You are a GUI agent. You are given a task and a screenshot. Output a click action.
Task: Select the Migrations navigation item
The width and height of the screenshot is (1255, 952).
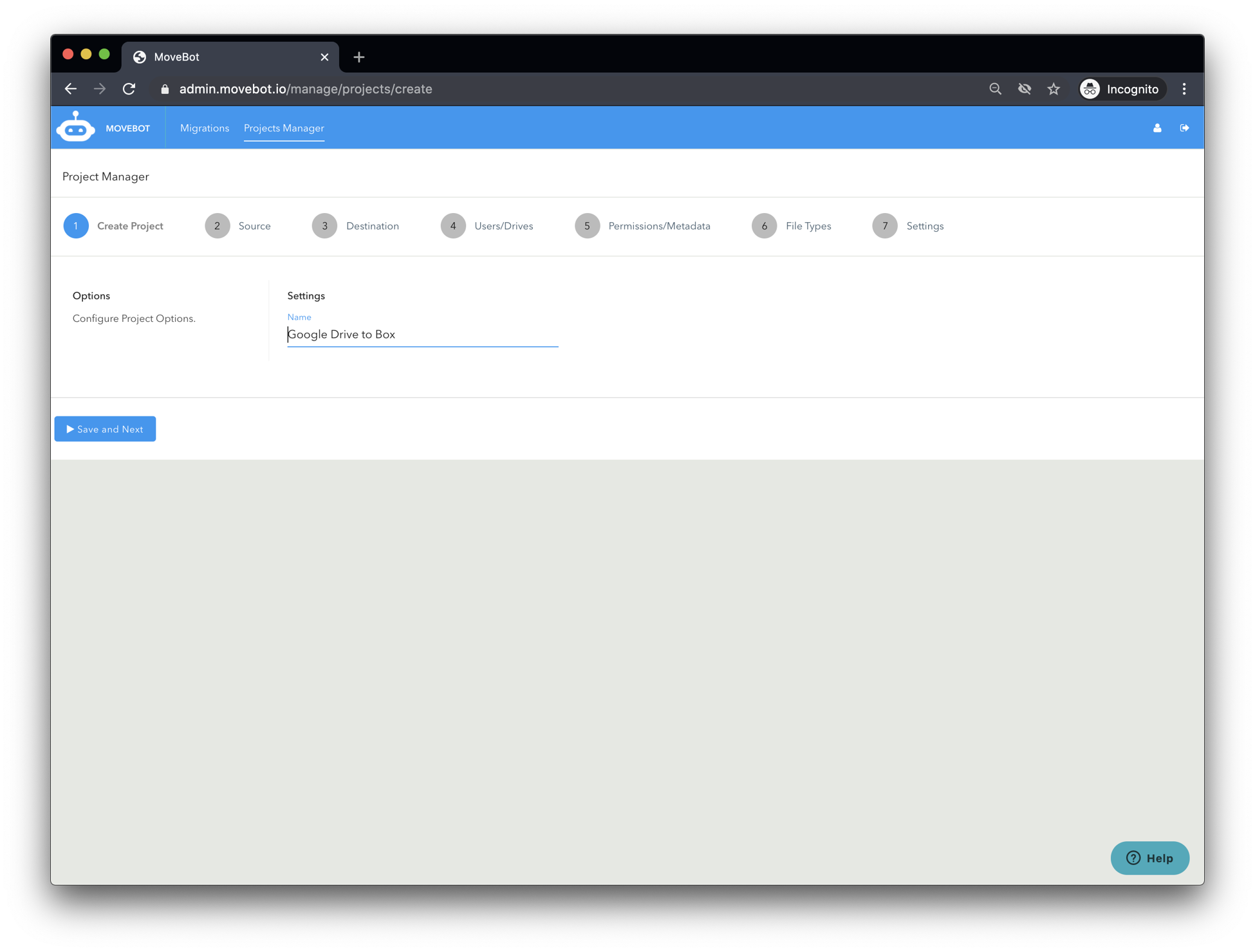click(205, 127)
